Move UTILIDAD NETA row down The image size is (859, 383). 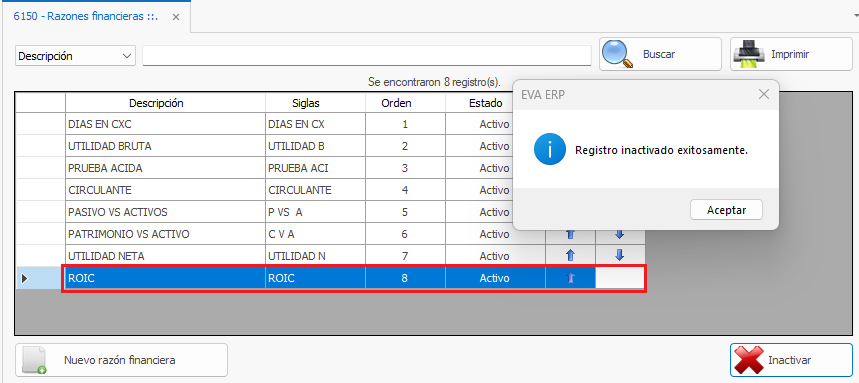(x=620, y=255)
